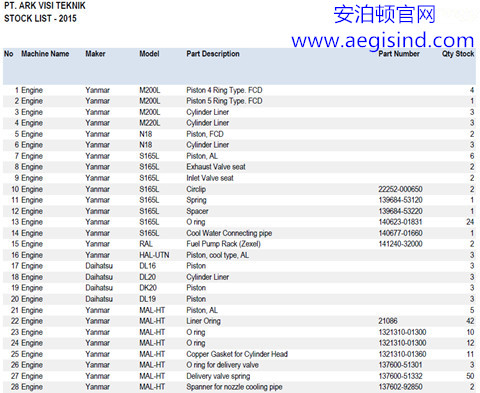Click the blue Chinese title text
The height and width of the screenshot is (393, 480).
384,14
